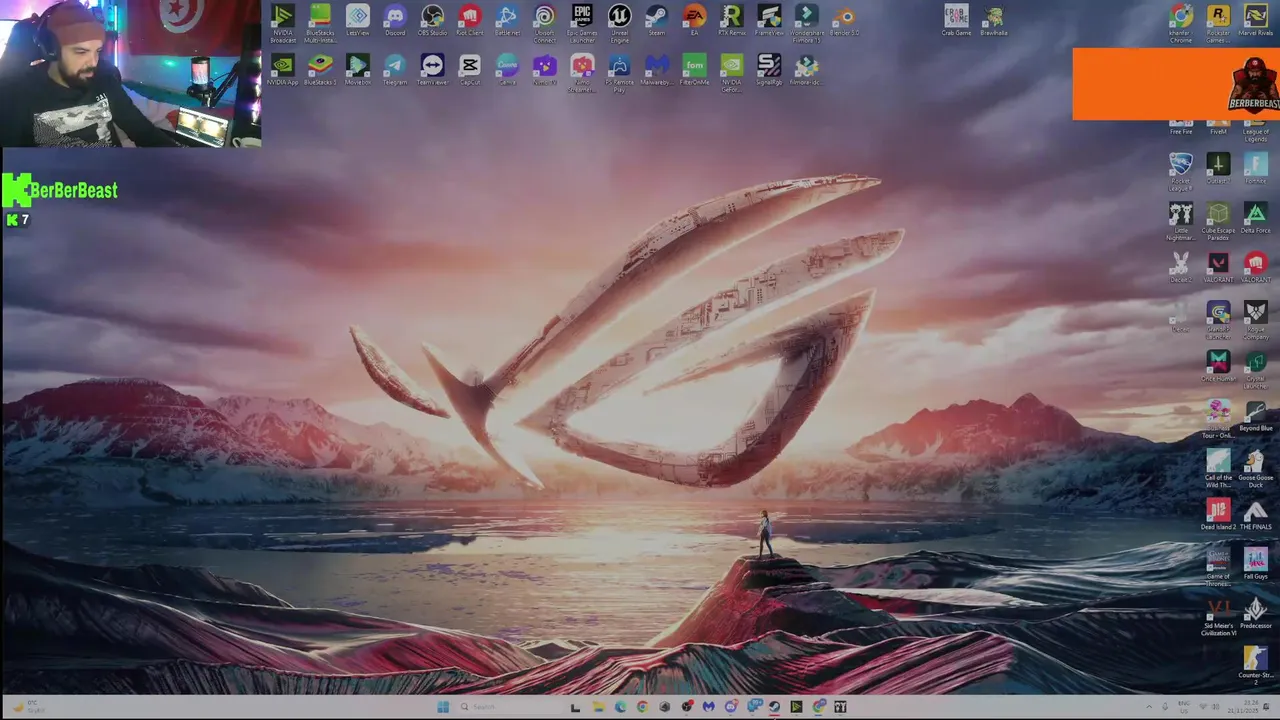Viewport: 1280px width, 720px height.
Task: Open the TeamViewer desktop icon
Action: (x=432, y=70)
